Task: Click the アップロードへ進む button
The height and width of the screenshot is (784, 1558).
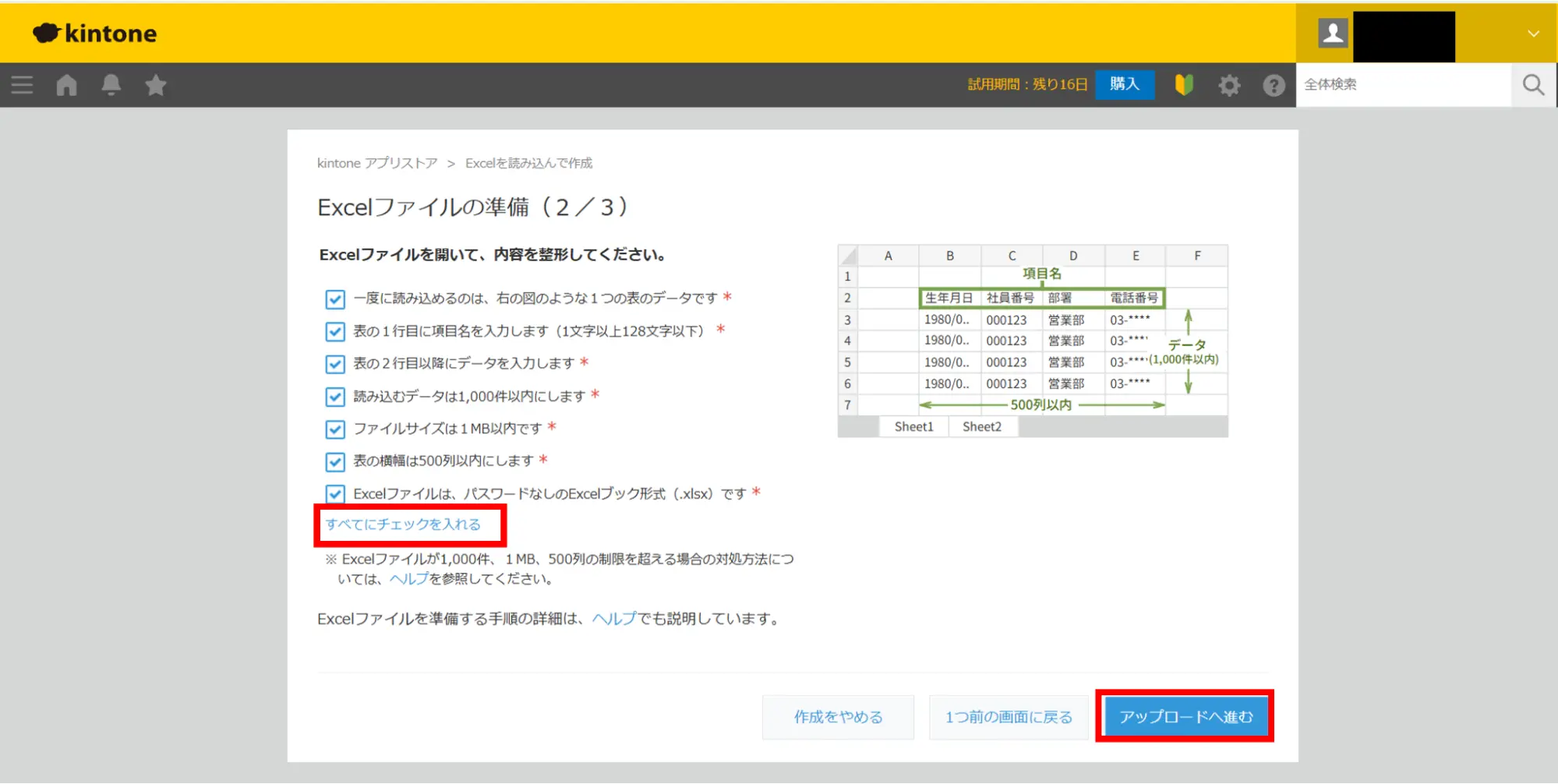Action: [x=1185, y=716]
